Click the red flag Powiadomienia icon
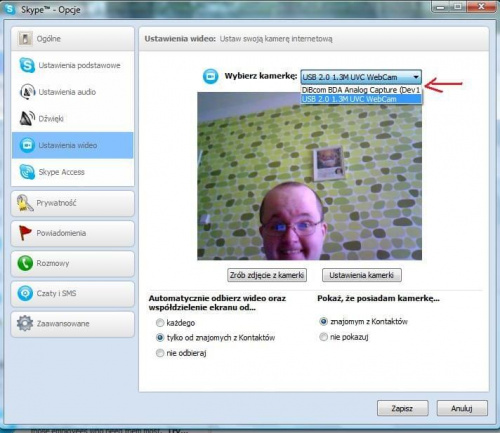This screenshot has height=433, width=500. pos(25,233)
